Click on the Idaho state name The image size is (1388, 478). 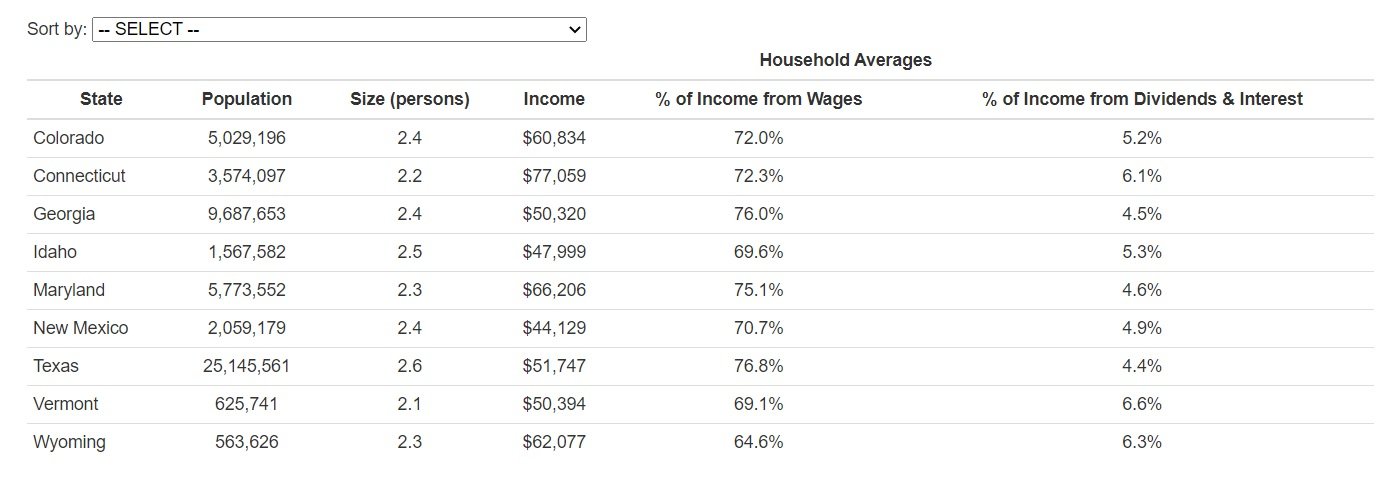point(55,252)
